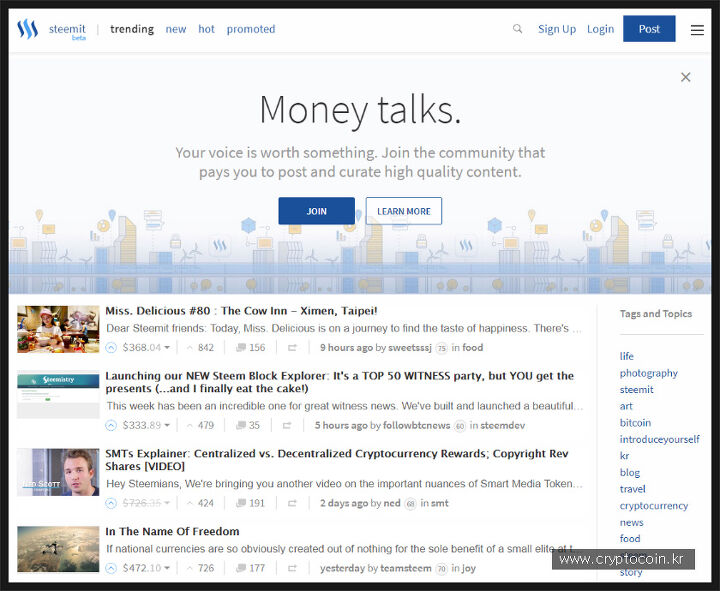
Task: Open the smt category link
Action: coord(439,503)
